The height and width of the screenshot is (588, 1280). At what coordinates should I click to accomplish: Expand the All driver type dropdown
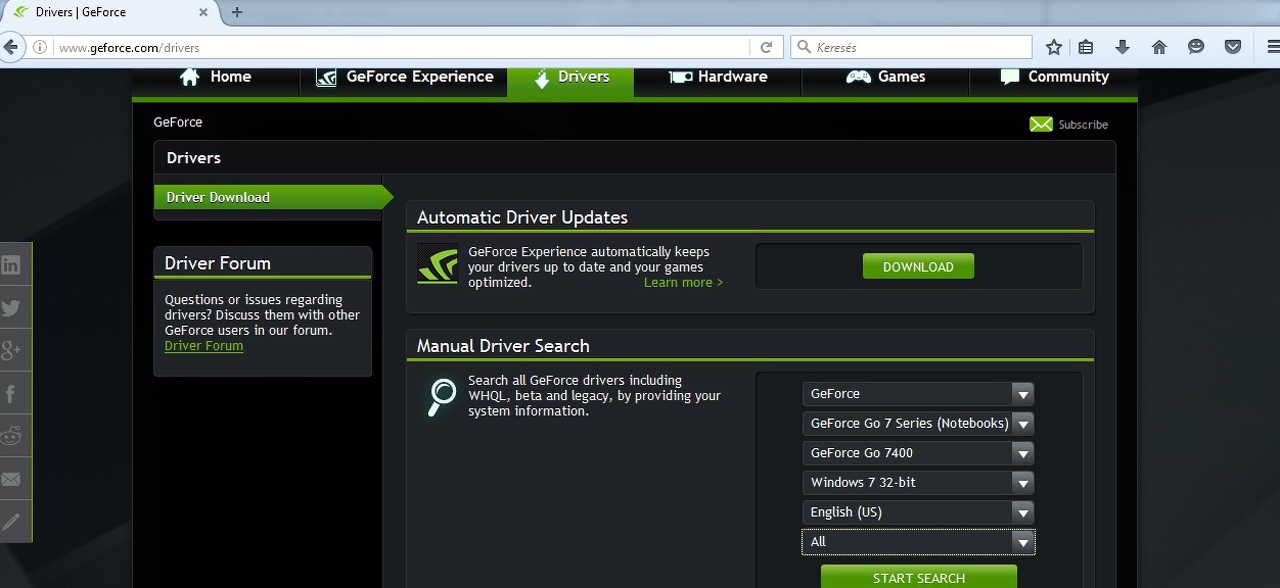pyautogui.click(x=918, y=542)
